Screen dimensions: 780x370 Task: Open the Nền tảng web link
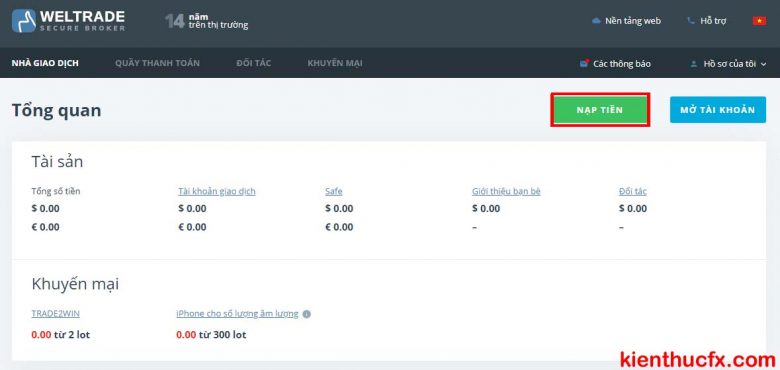coord(633,21)
